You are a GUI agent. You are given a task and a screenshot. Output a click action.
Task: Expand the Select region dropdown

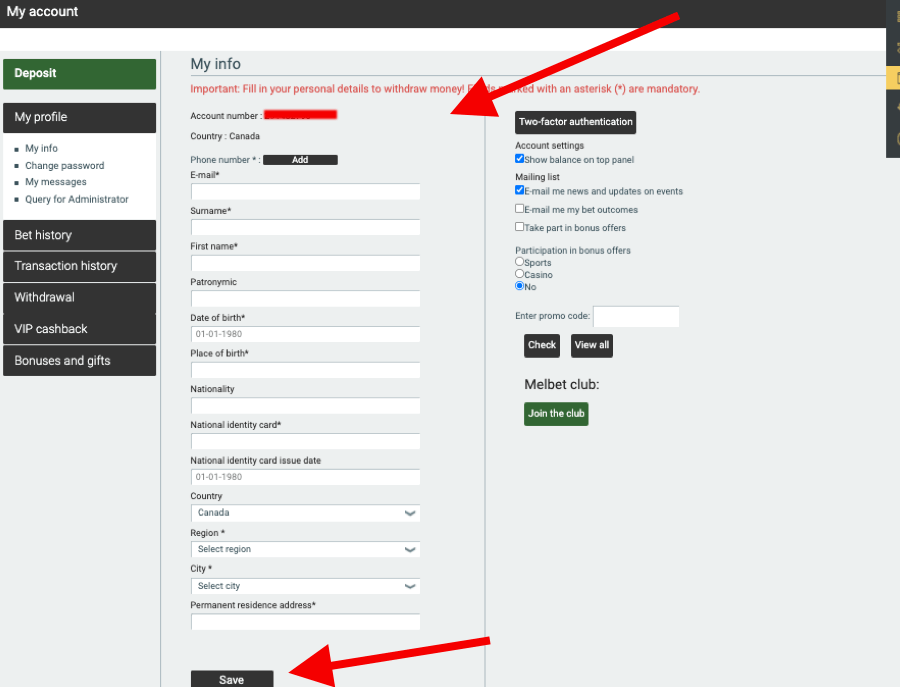click(305, 549)
